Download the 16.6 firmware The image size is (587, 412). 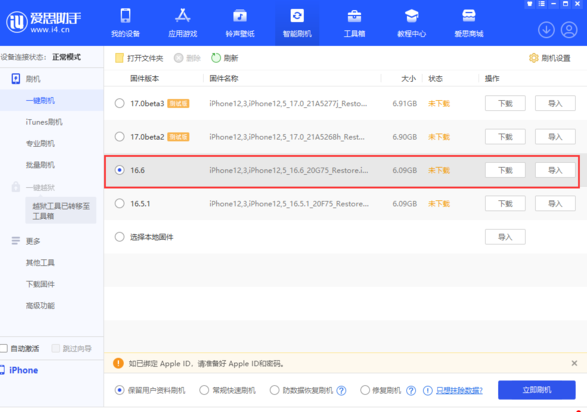pos(505,170)
